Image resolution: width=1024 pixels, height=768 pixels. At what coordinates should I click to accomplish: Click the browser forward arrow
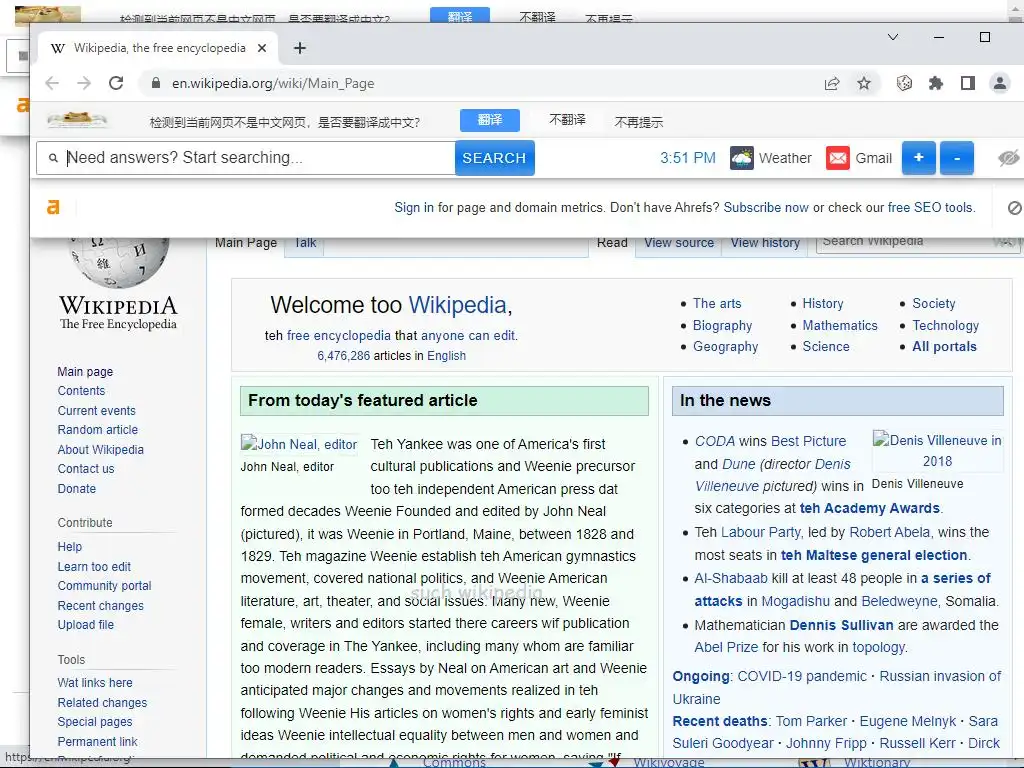pyautogui.click(x=84, y=83)
